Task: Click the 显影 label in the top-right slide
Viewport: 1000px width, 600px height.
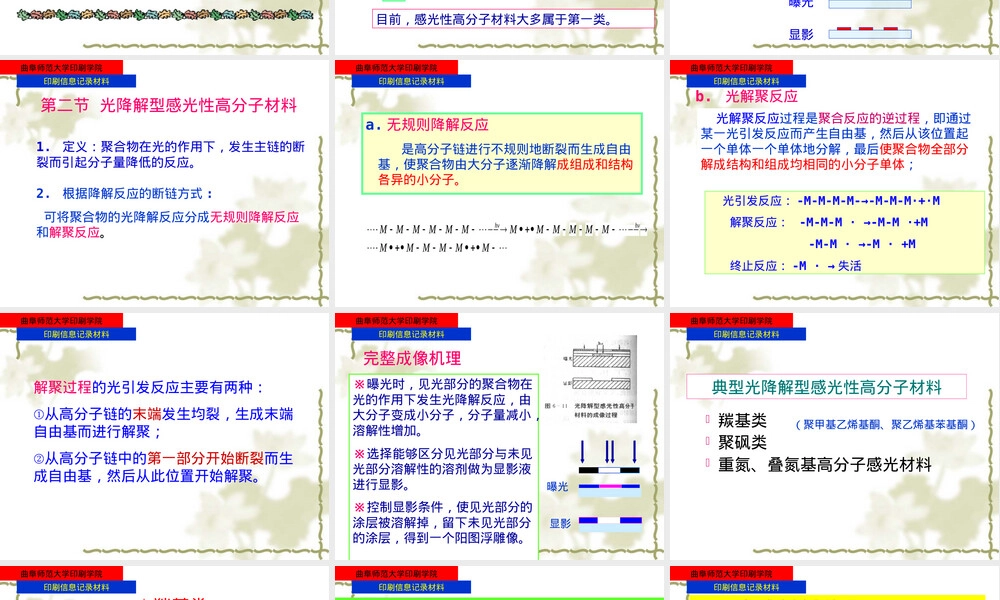Action: (801, 34)
